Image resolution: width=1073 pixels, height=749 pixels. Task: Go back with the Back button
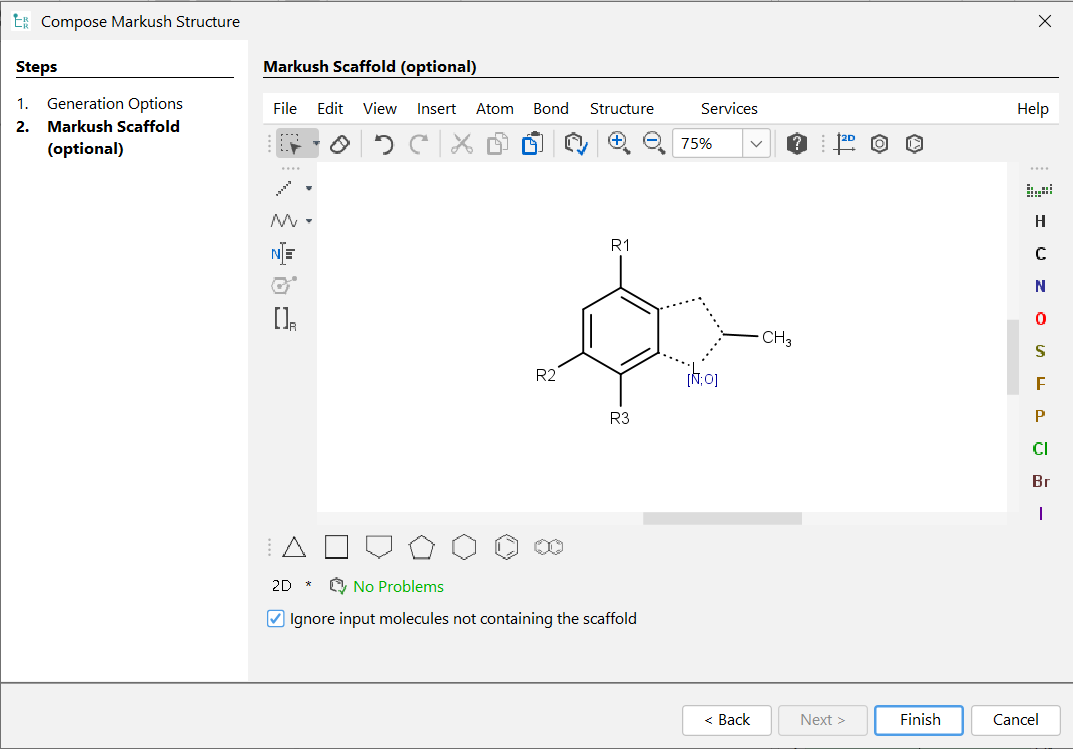pyautogui.click(x=726, y=720)
